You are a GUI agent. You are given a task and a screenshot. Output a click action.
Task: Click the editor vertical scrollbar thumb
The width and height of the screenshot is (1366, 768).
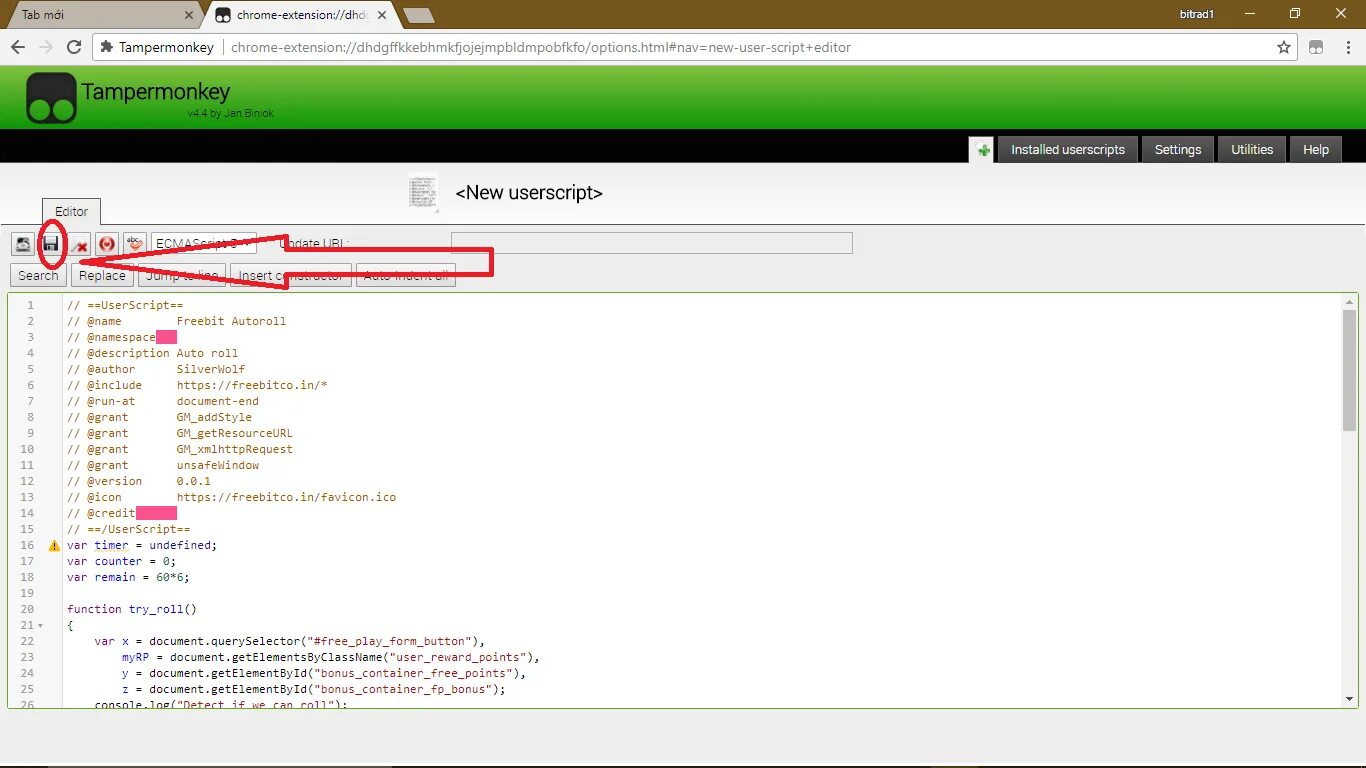click(1349, 370)
